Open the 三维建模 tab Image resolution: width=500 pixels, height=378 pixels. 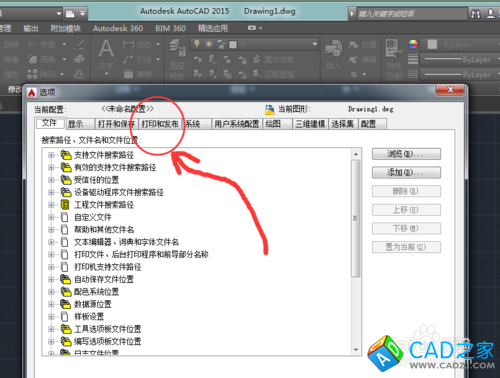pyautogui.click(x=310, y=124)
